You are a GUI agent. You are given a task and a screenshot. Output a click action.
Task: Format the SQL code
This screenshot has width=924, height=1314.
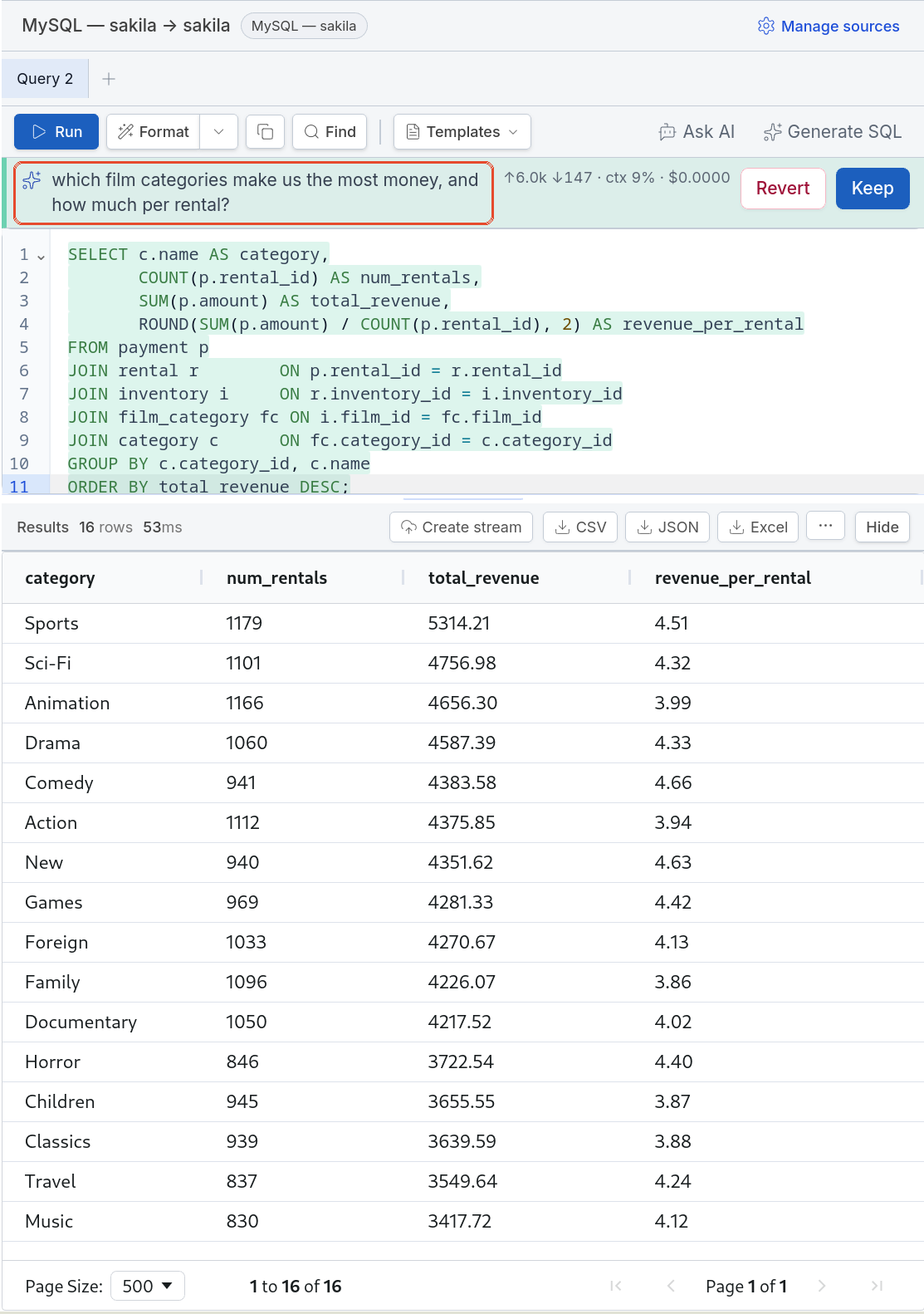click(x=153, y=131)
